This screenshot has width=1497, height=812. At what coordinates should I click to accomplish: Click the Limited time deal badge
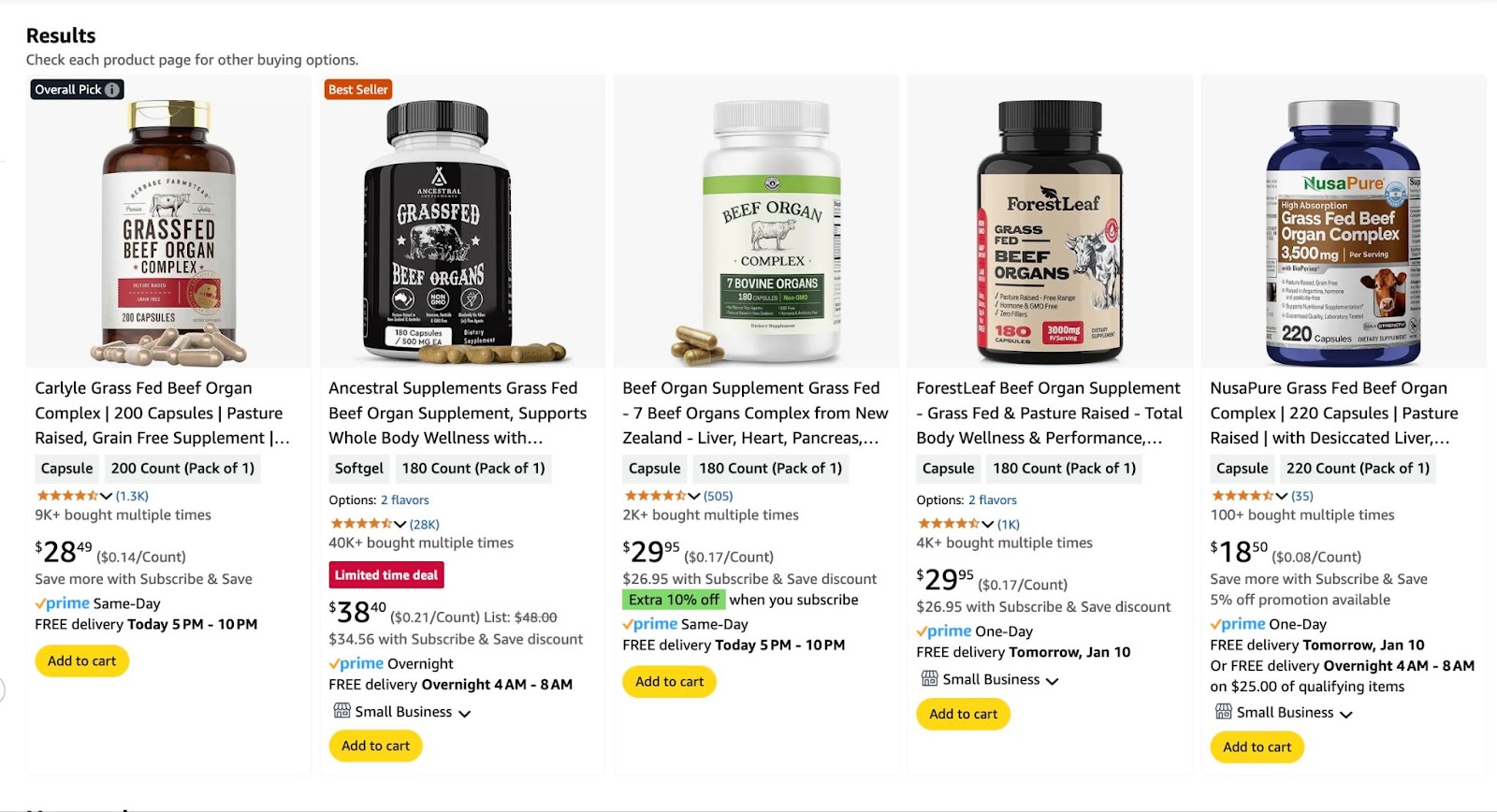(x=386, y=574)
